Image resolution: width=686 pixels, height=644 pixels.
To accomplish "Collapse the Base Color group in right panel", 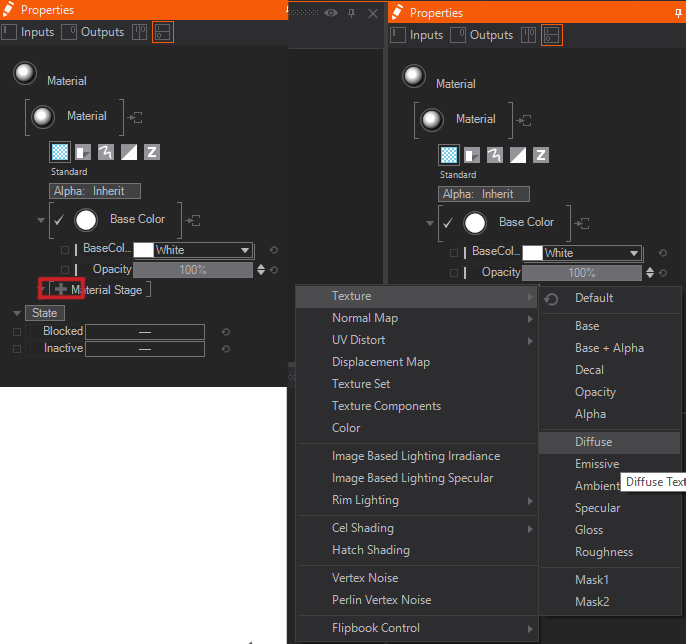I will pyautogui.click(x=430, y=223).
